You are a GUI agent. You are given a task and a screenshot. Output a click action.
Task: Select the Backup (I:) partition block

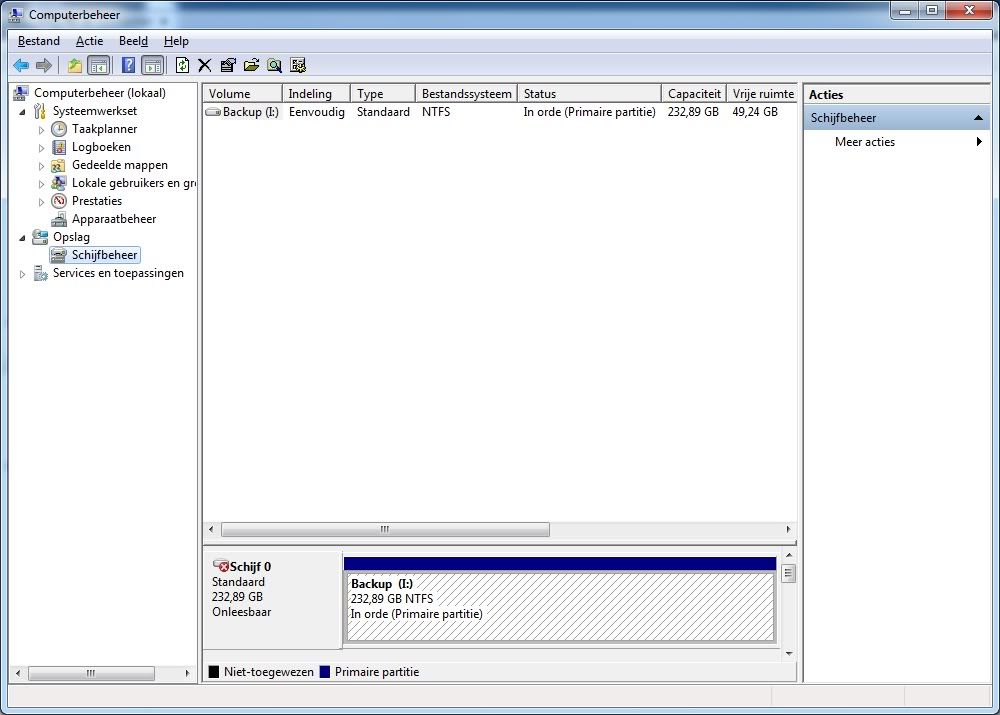point(560,600)
